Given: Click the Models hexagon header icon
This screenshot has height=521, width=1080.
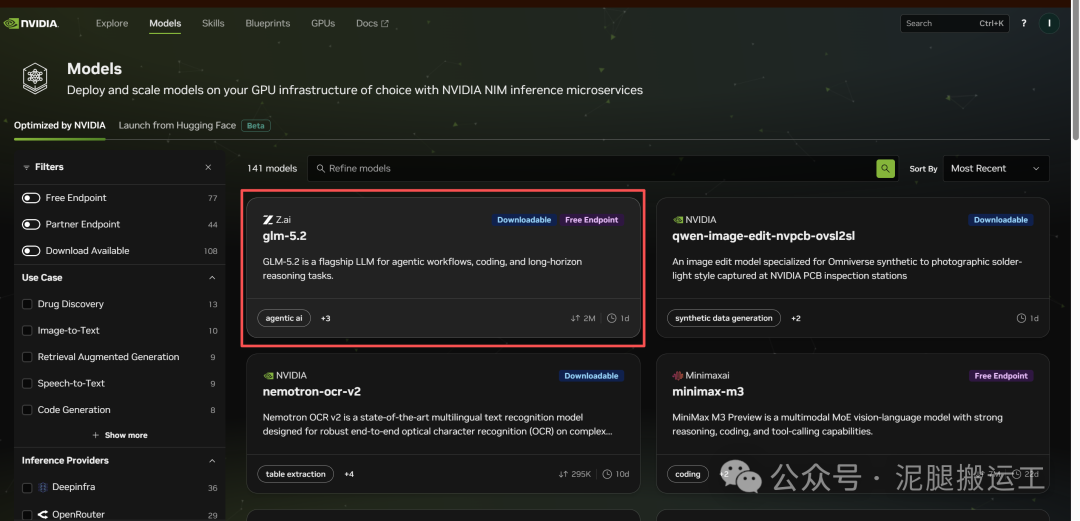Looking at the screenshot, I should (34, 78).
